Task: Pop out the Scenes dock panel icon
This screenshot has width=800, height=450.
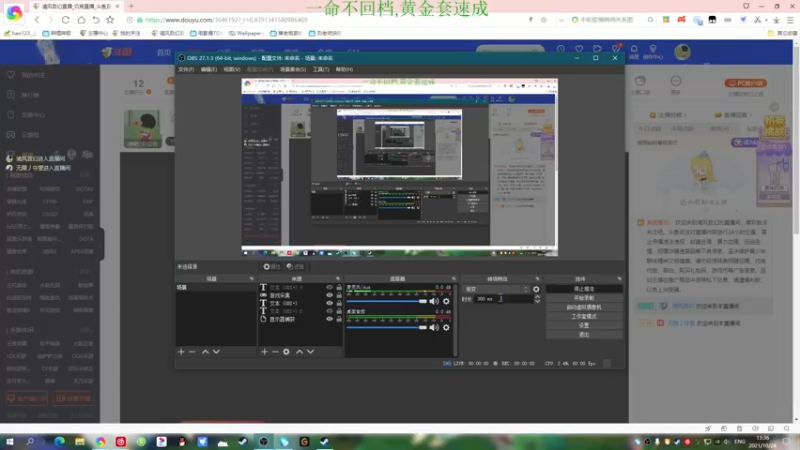Action: 252,279
